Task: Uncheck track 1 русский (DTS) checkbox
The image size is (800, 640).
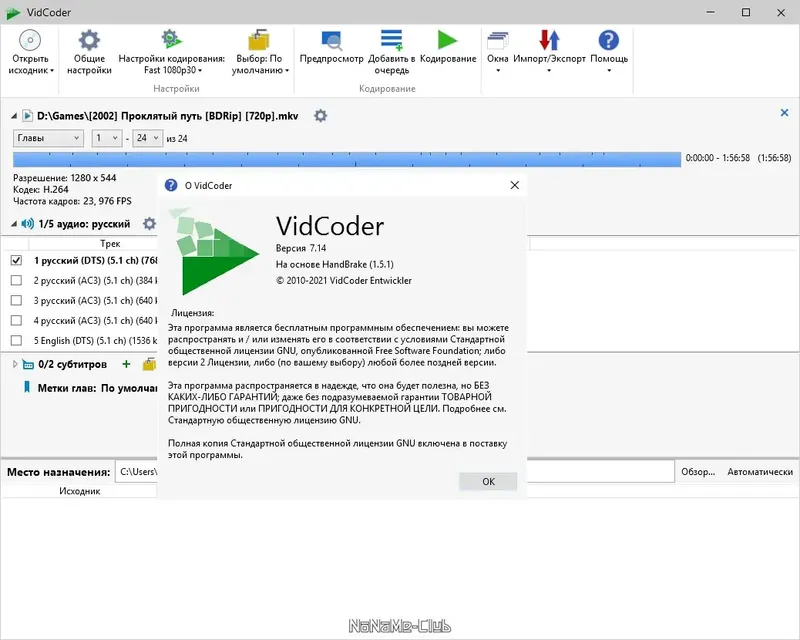Action: click(x=16, y=260)
